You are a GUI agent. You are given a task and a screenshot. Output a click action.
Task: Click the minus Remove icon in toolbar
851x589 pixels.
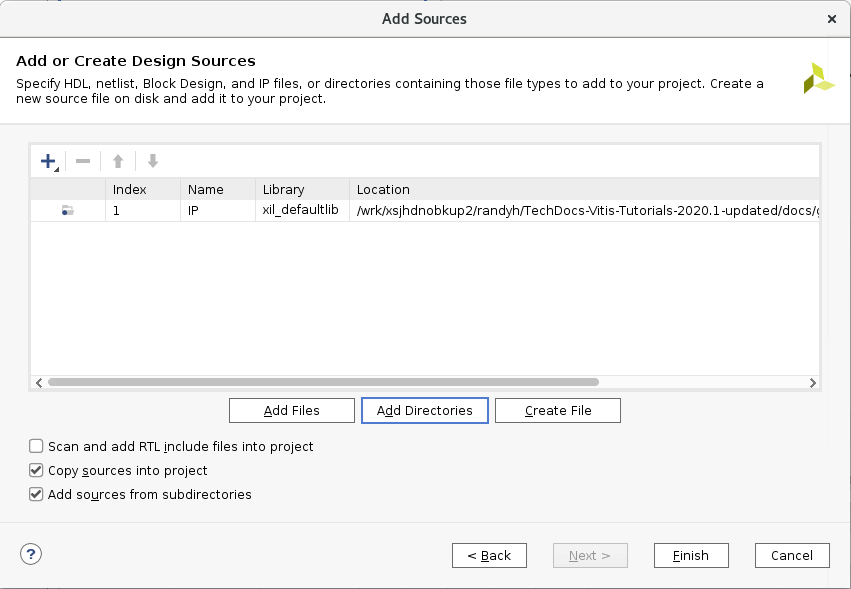point(83,161)
